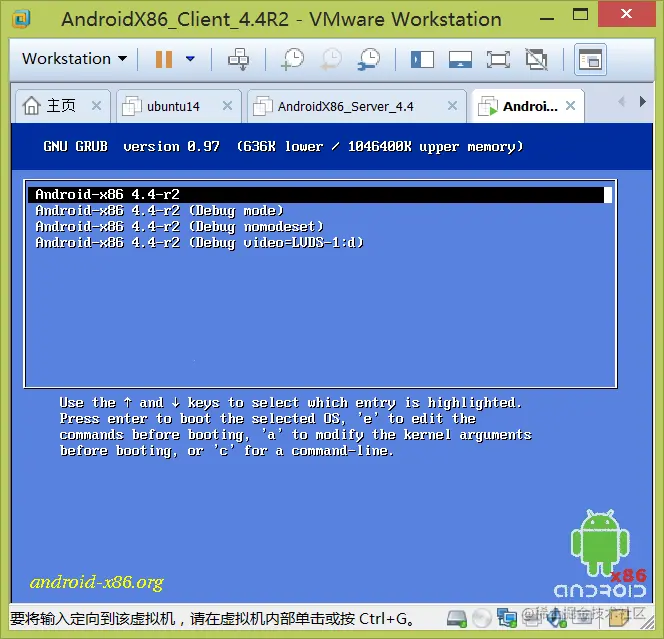
Task: Click the android-x86.org yellow text
Action: (x=97, y=582)
